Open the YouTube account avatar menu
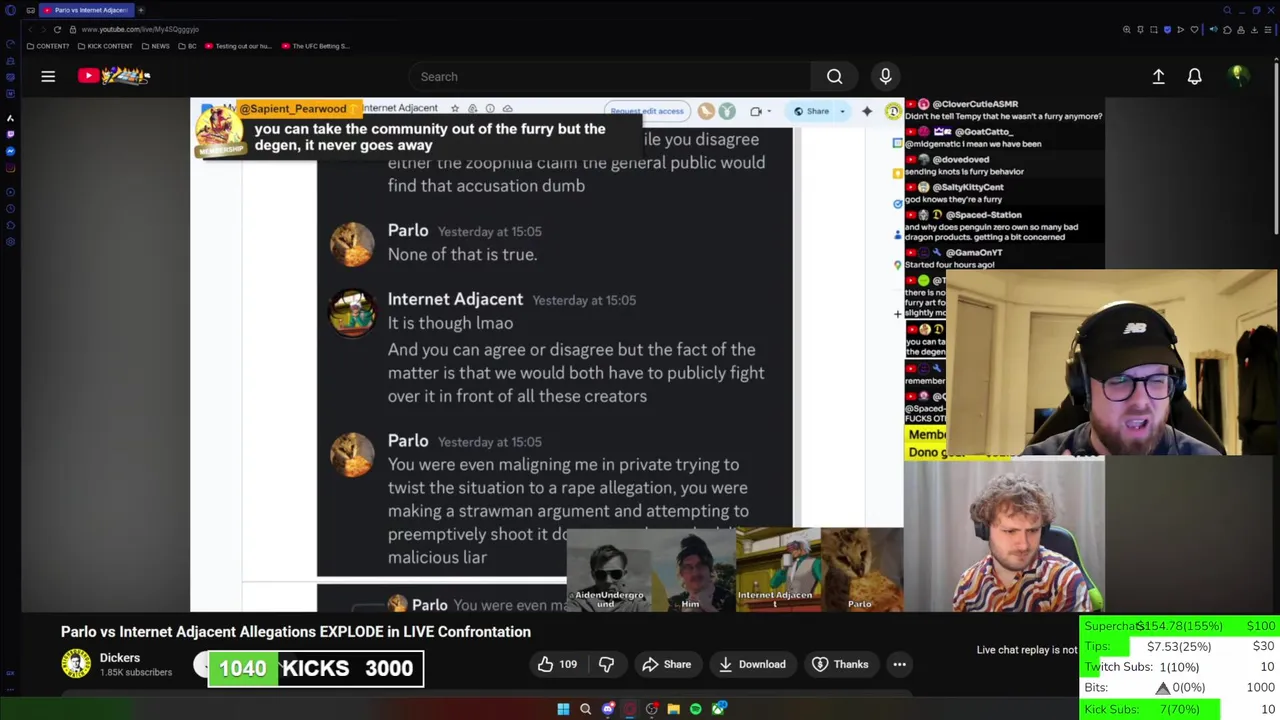This screenshot has width=1280, height=720. click(1238, 76)
